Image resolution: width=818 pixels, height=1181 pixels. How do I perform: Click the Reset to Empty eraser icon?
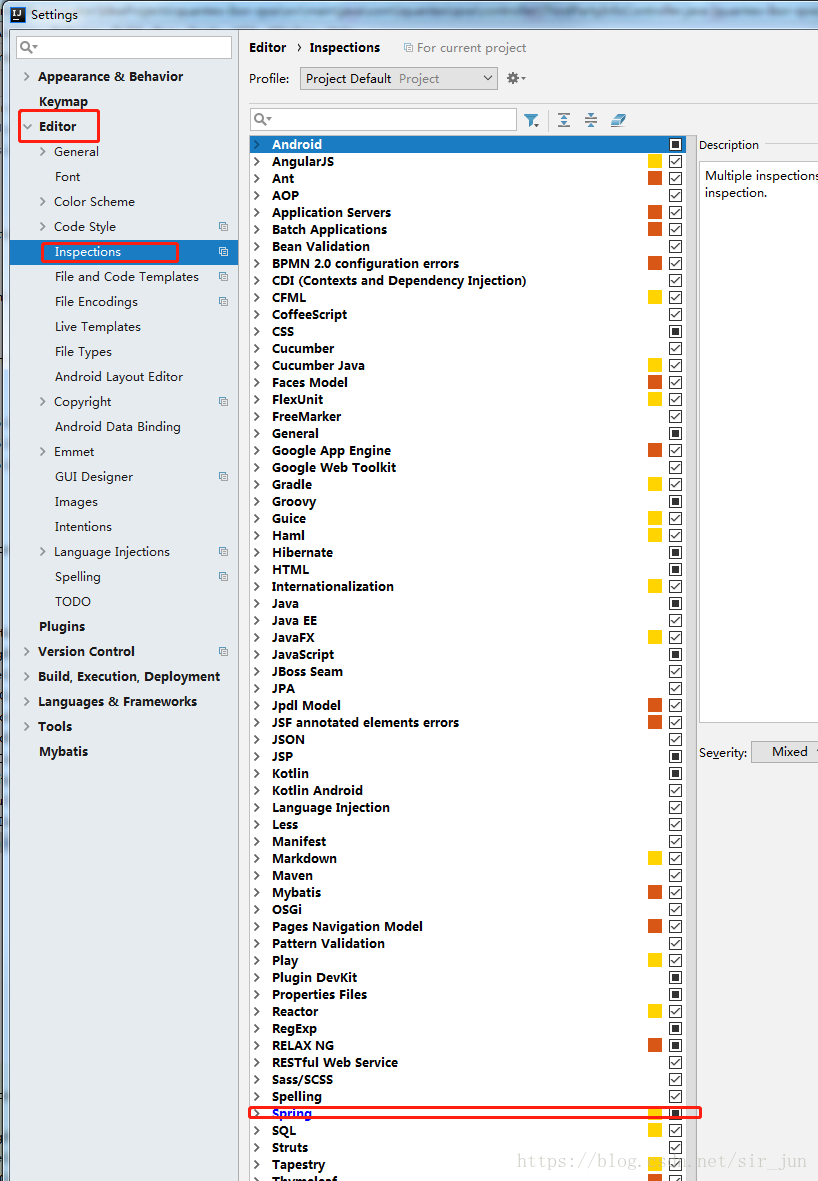[618, 120]
